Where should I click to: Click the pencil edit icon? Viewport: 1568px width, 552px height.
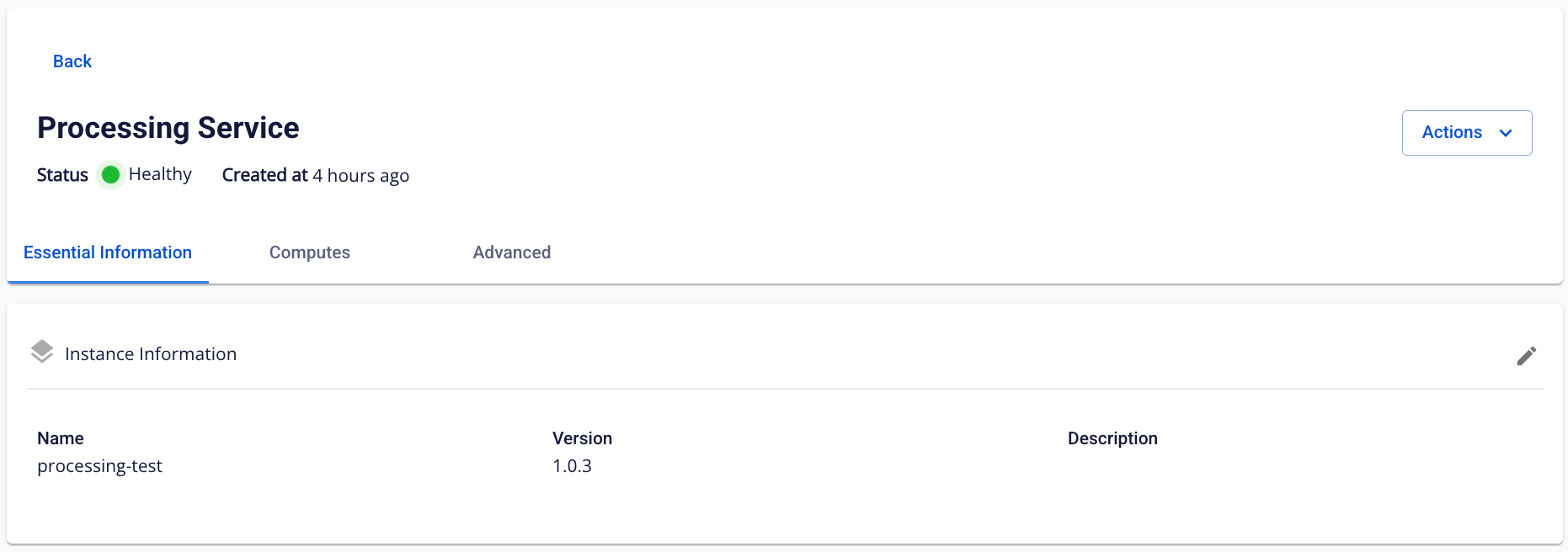tap(1526, 356)
